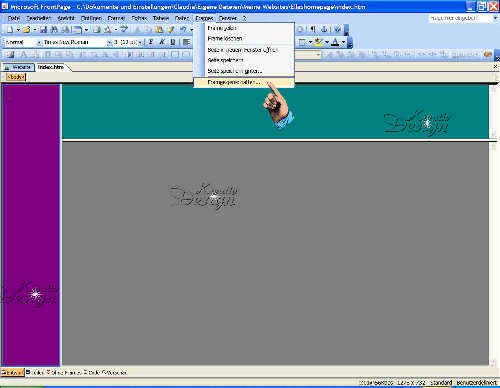The height and width of the screenshot is (388, 500).
Task: Click the outside borders icon
Action: click(x=302, y=42)
